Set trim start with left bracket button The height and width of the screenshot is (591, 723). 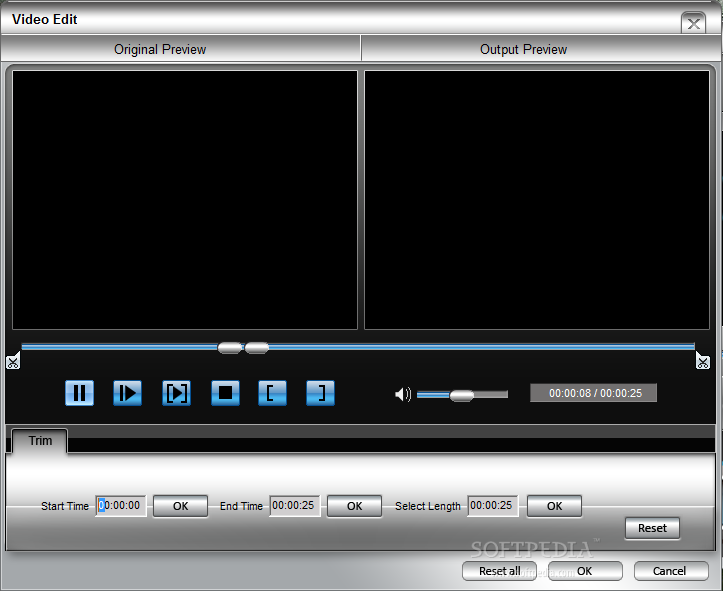point(273,393)
